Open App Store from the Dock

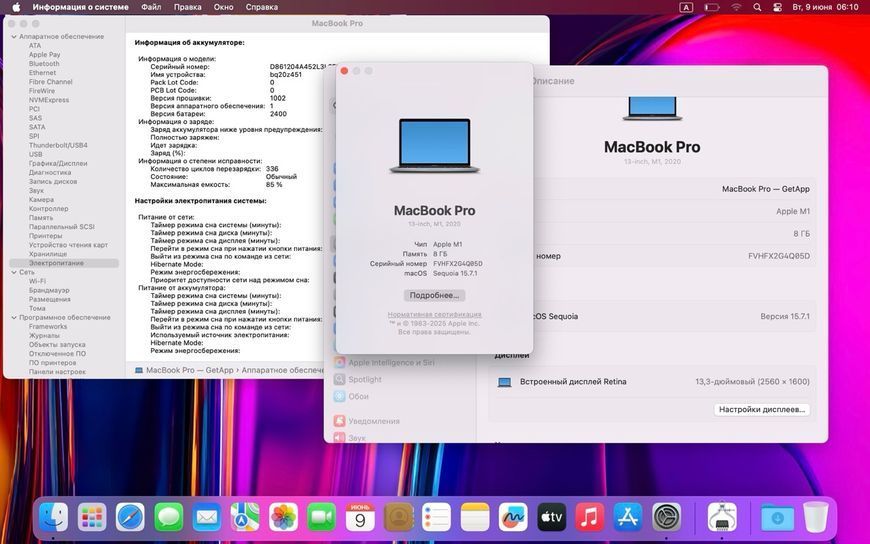(x=628, y=517)
